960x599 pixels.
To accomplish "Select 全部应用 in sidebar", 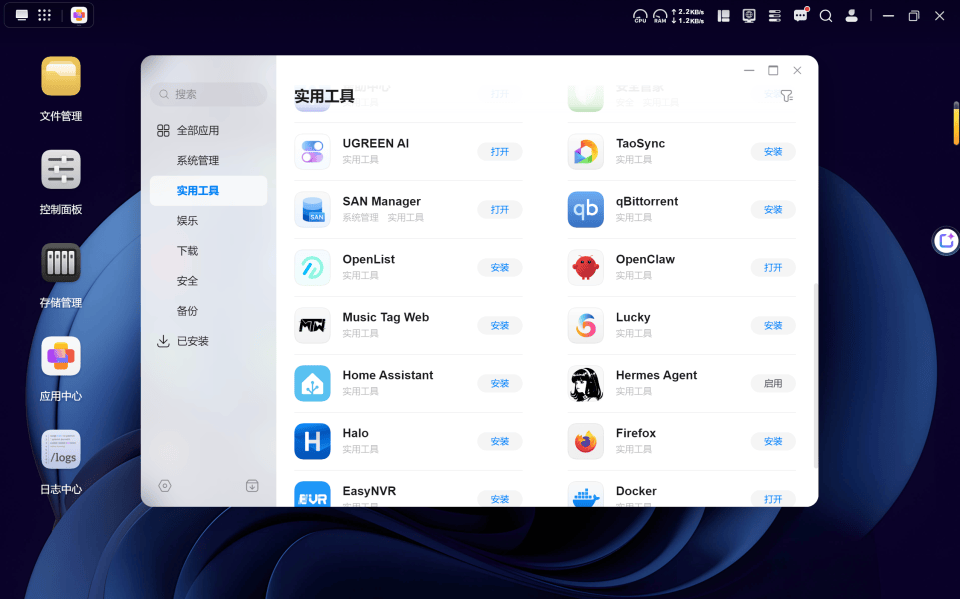I will (x=208, y=130).
